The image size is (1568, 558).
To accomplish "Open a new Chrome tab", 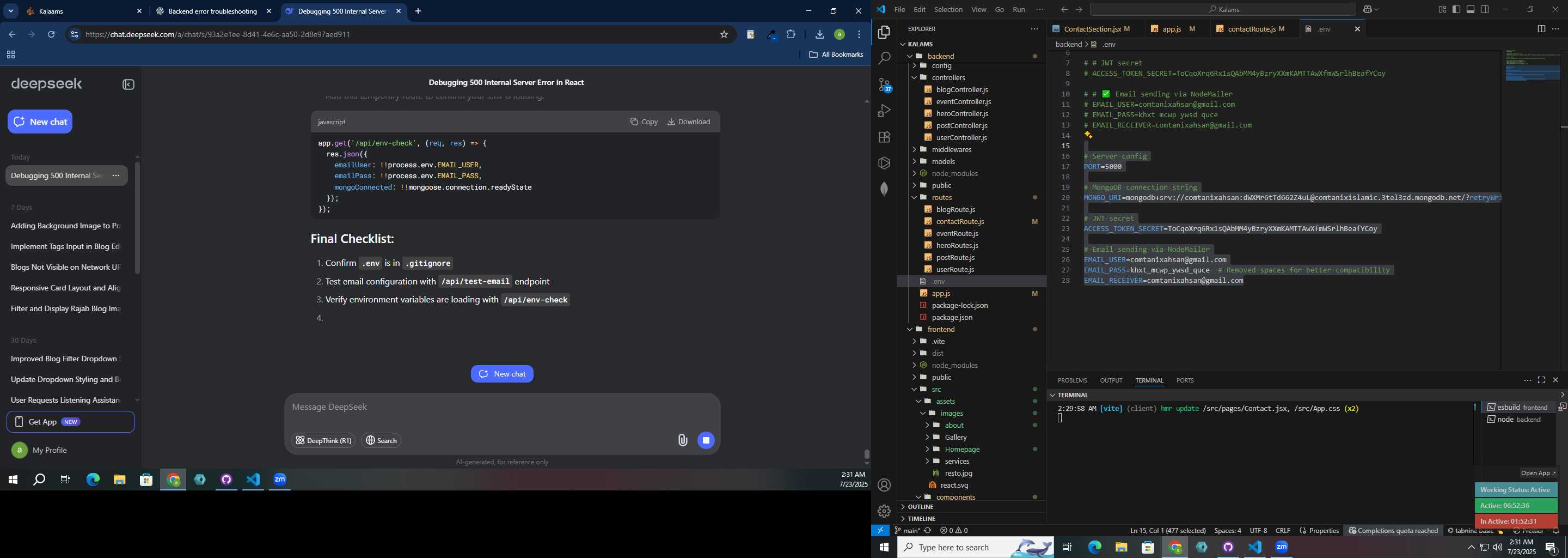I will (418, 11).
